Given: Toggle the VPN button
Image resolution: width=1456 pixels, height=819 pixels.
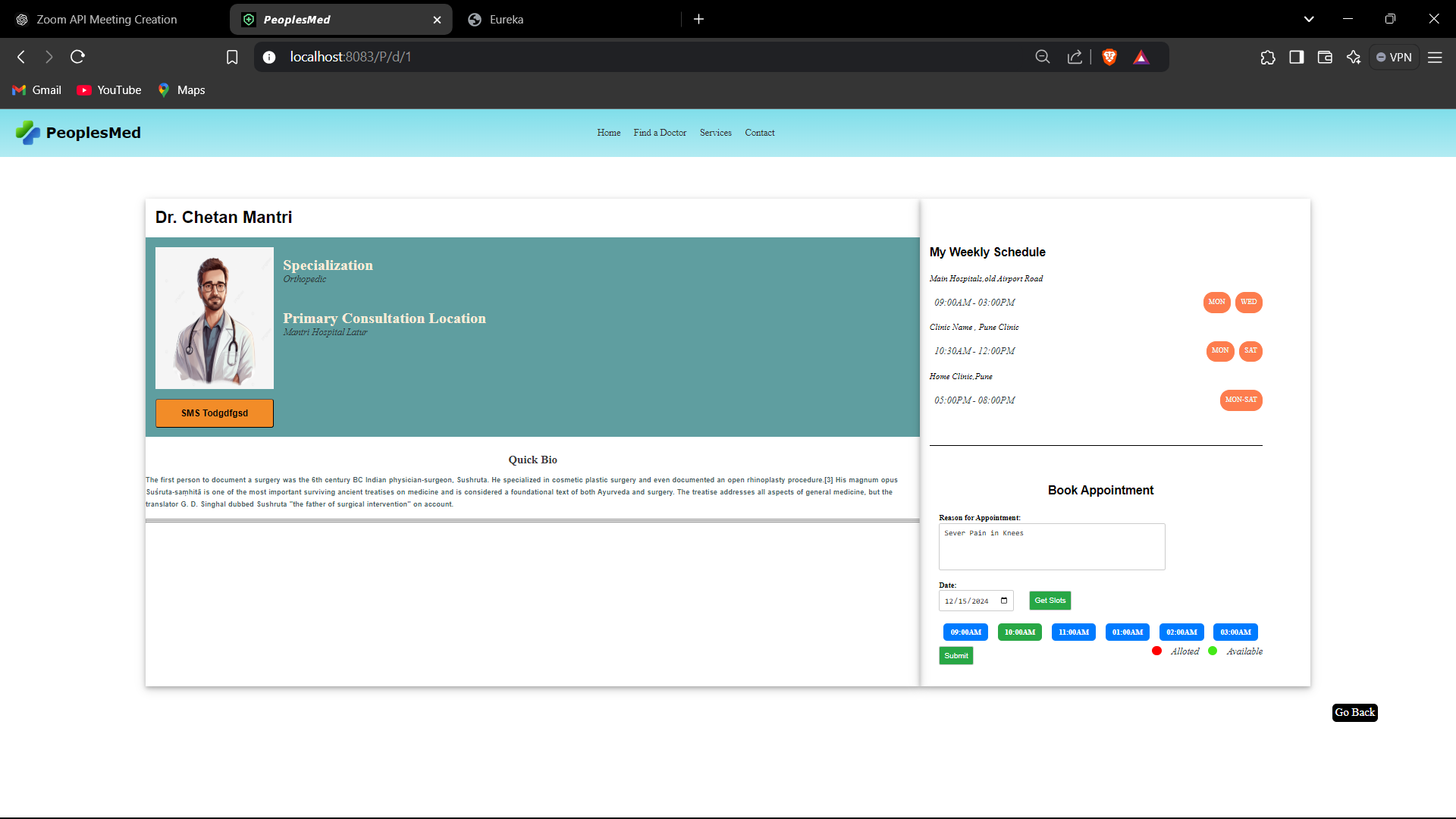Looking at the screenshot, I should click(x=1394, y=57).
